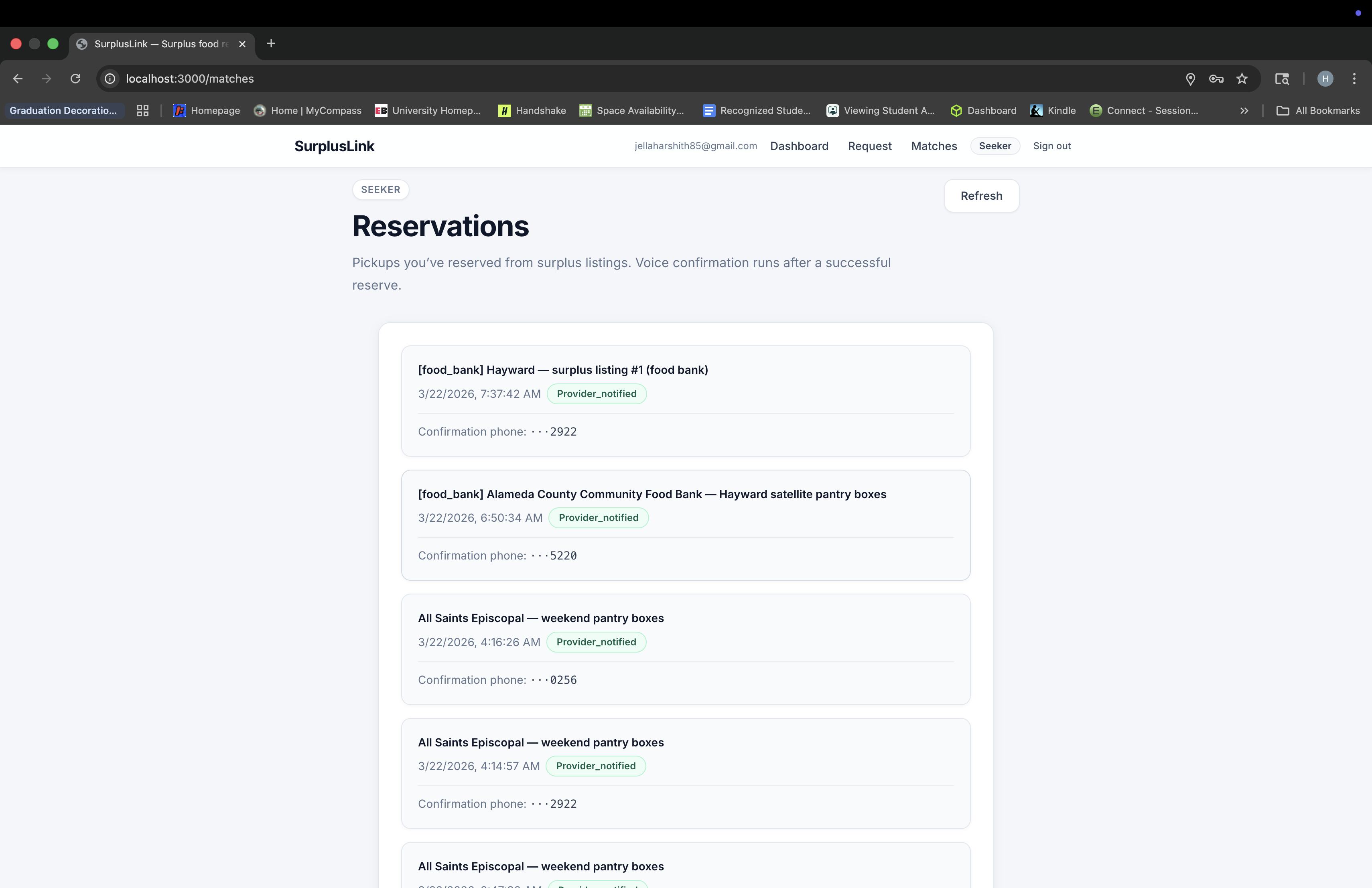Click the Refresh button
Image resolution: width=1372 pixels, height=888 pixels.
981,196
